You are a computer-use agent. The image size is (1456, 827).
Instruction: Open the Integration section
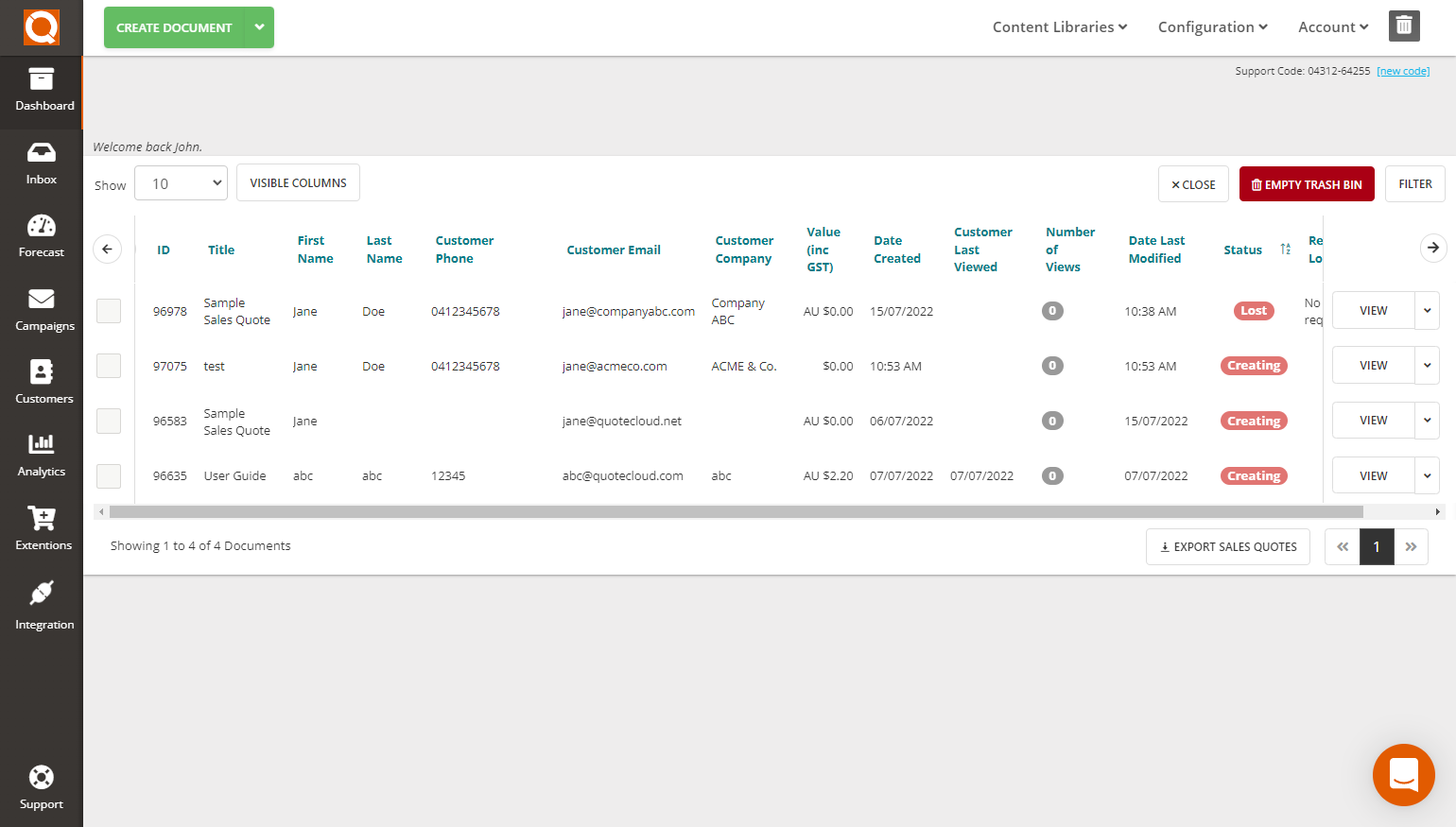tap(41, 605)
